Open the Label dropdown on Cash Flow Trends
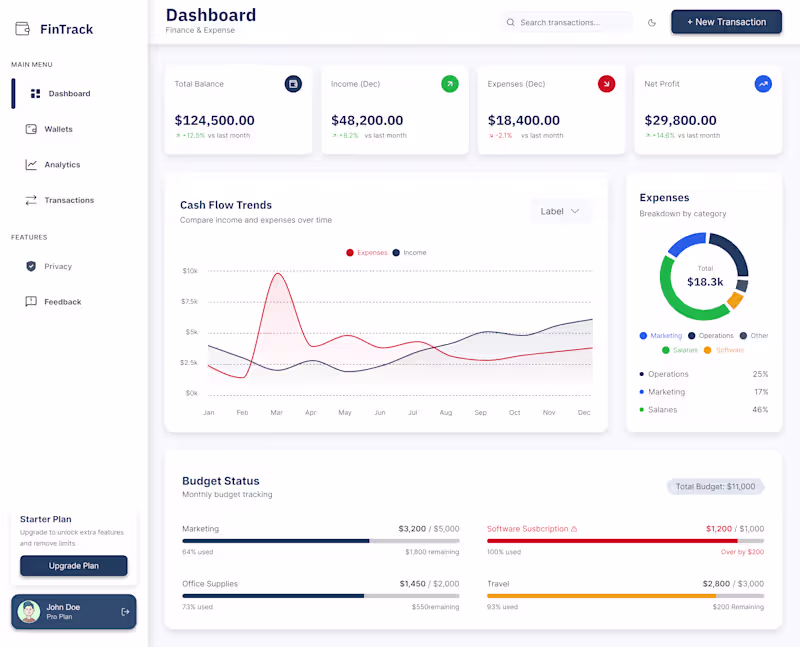Screen dimensions: 800x647 coord(561,211)
